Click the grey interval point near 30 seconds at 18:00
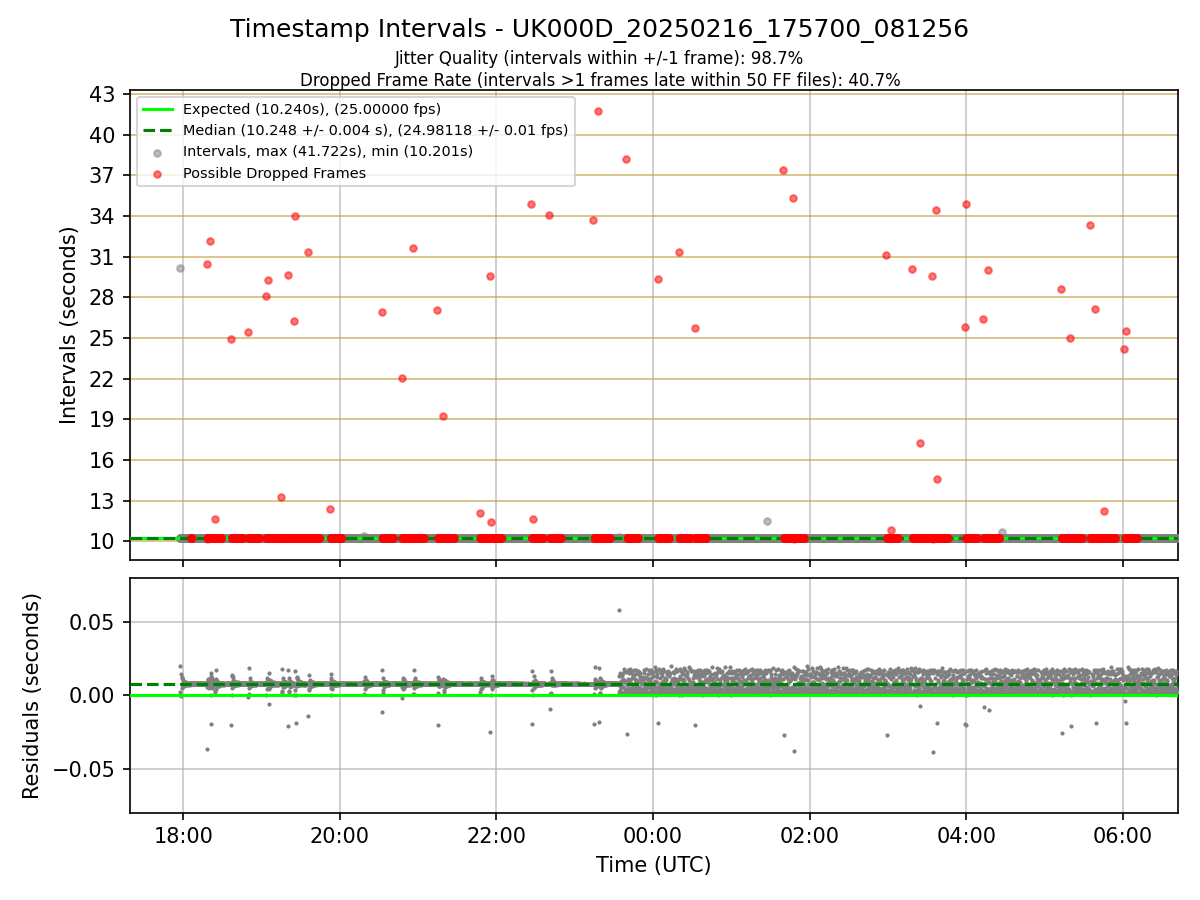The height and width of the screenshot is (900, 1200). click(x=180, y=268)
